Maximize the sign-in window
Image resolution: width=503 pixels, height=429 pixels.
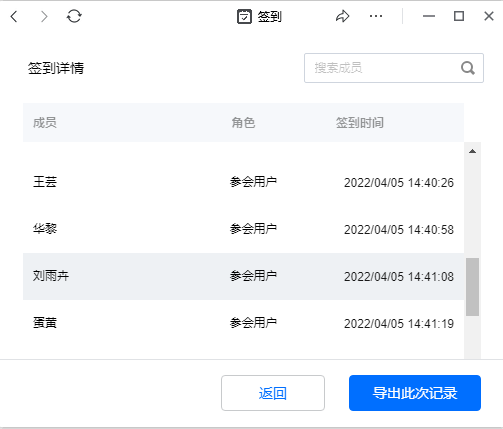coord(459,16)
